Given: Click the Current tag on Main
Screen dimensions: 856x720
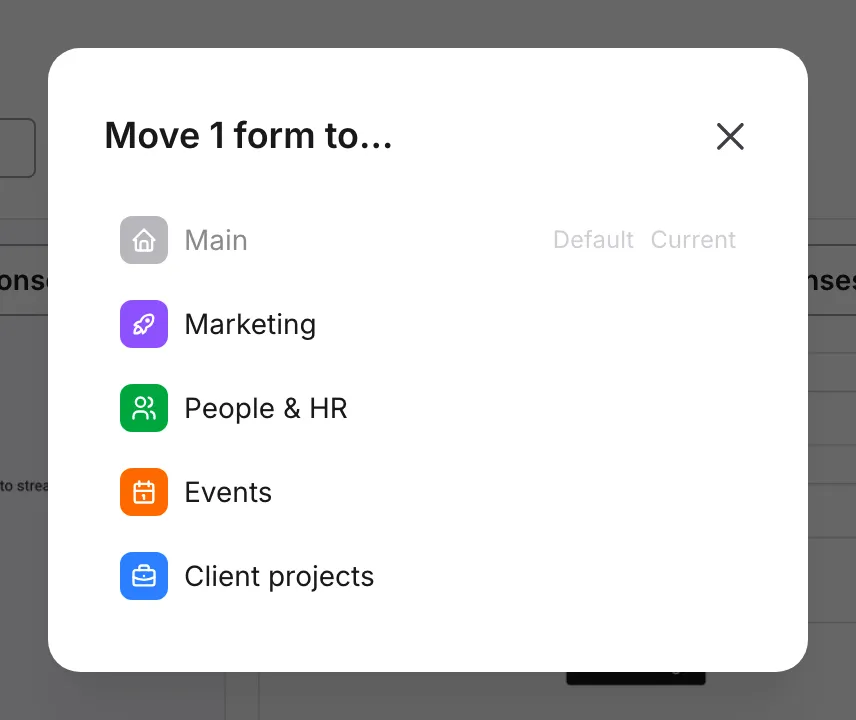Looking at the screenshot, I should (693, 240).
